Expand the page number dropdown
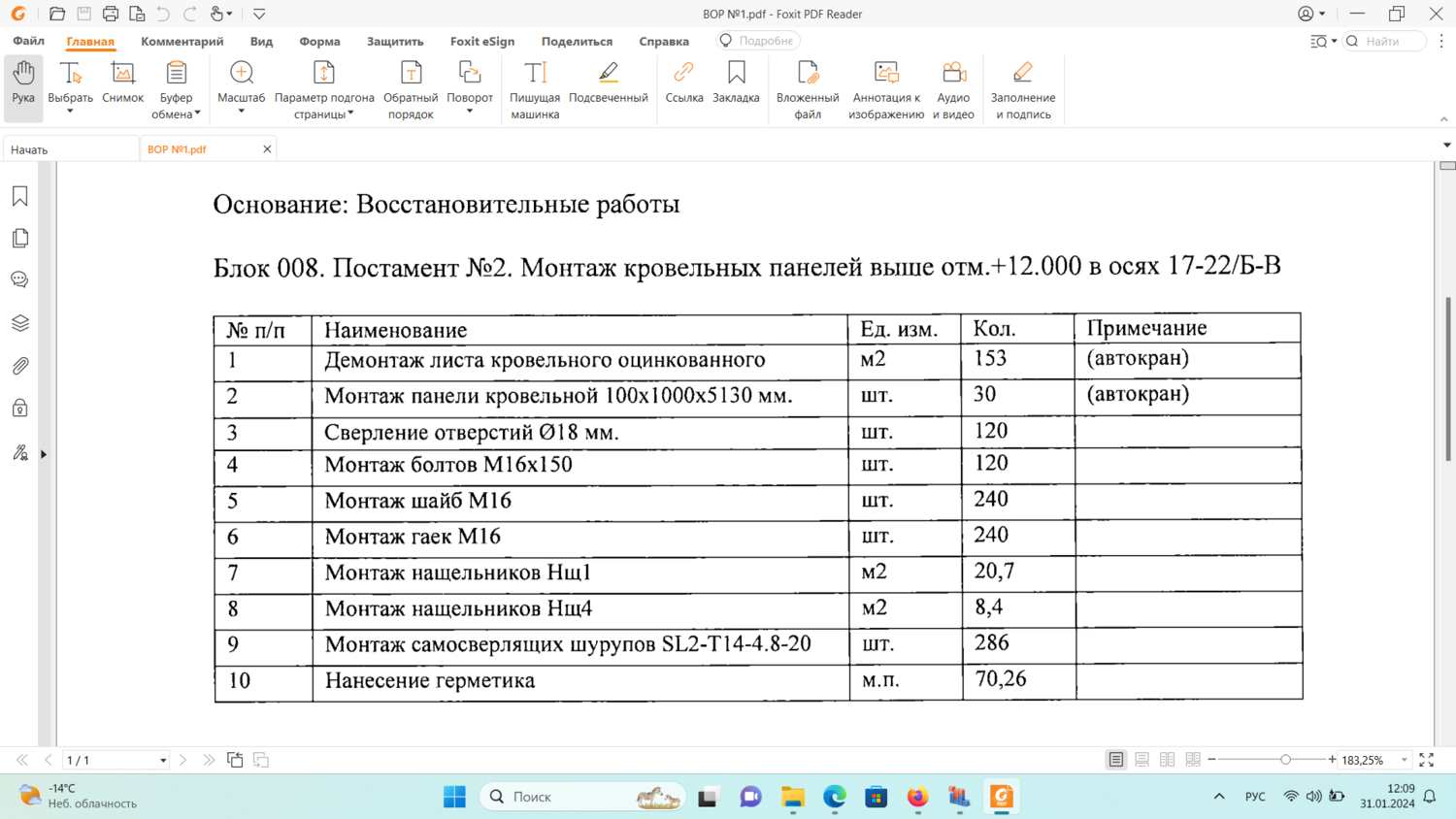 tap(162, 761)
